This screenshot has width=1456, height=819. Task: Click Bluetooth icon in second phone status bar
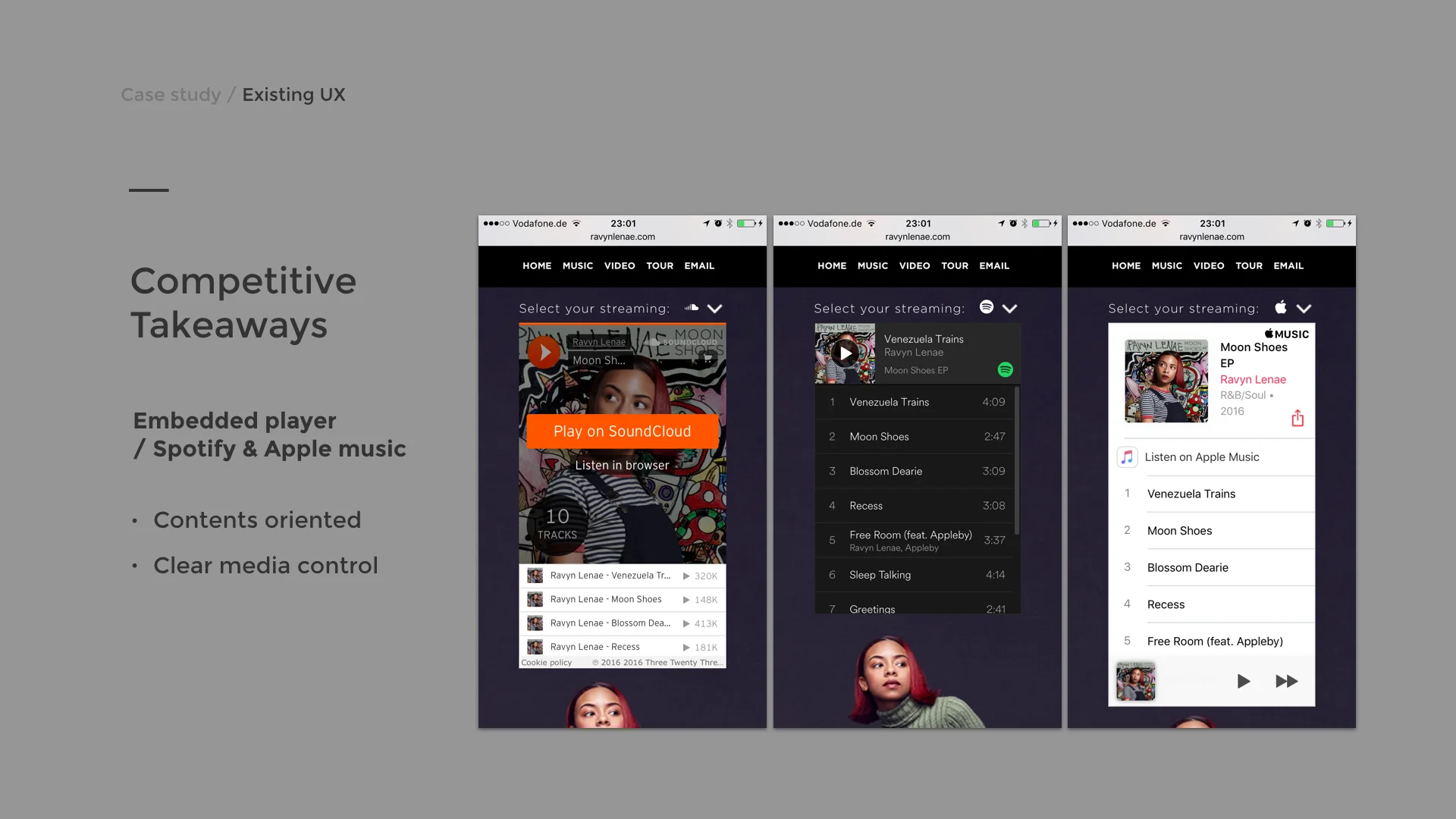click(1025, 224)
